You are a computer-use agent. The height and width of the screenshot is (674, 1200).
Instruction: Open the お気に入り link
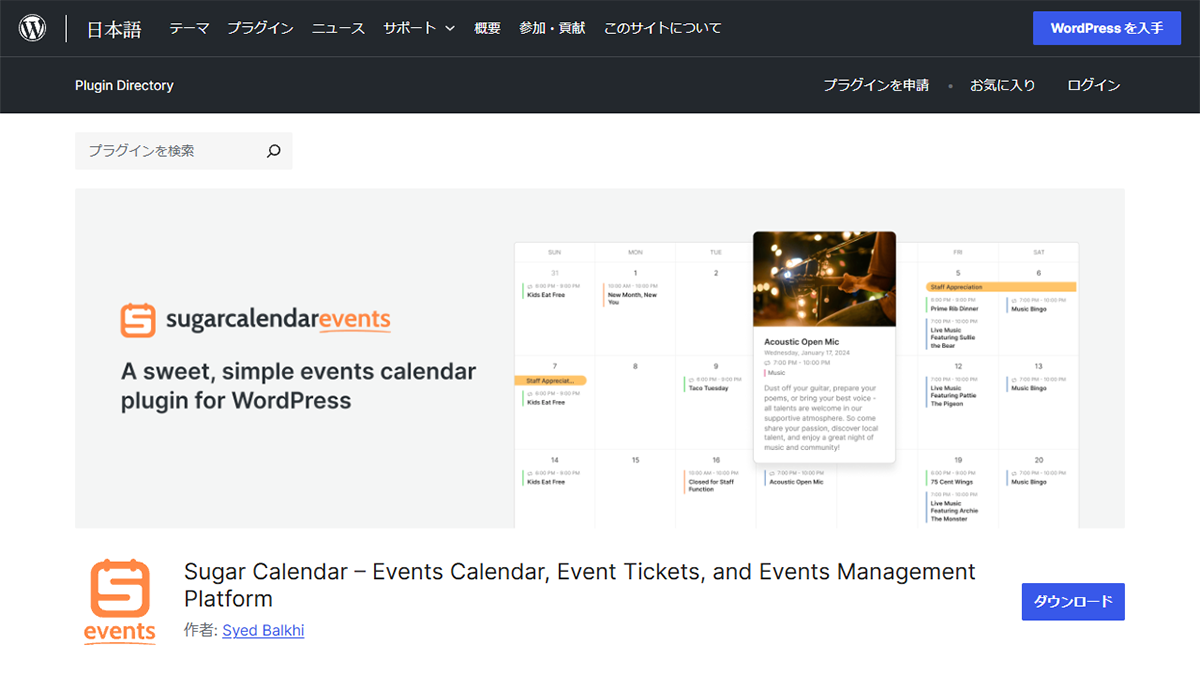1002,85
